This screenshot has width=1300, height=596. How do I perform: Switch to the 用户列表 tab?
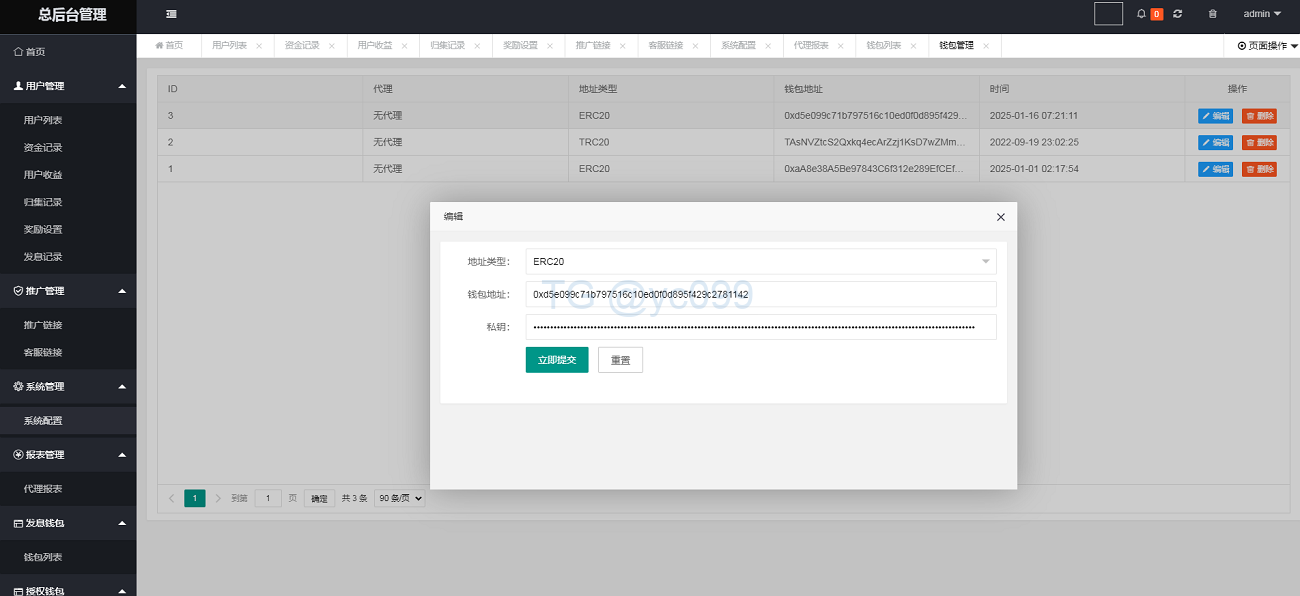229,46
